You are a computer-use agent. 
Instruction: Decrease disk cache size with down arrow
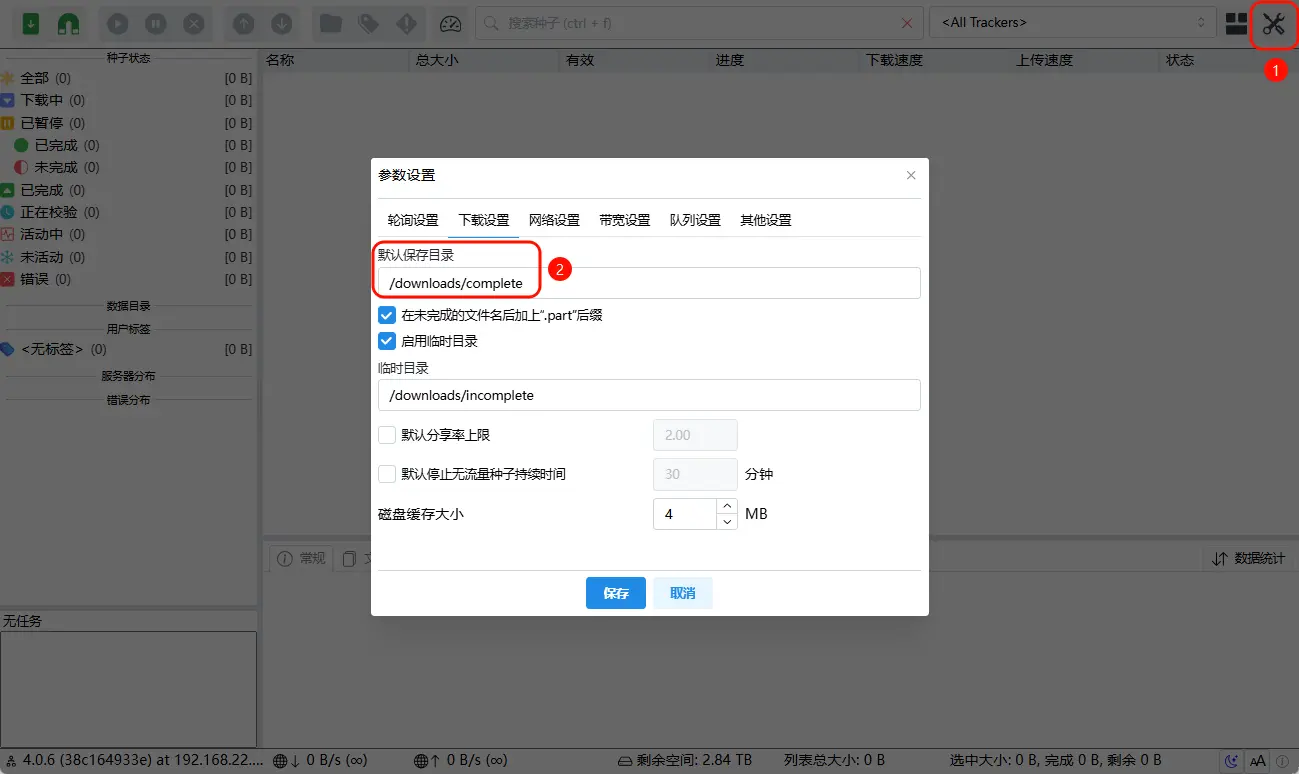pos(727,521)
